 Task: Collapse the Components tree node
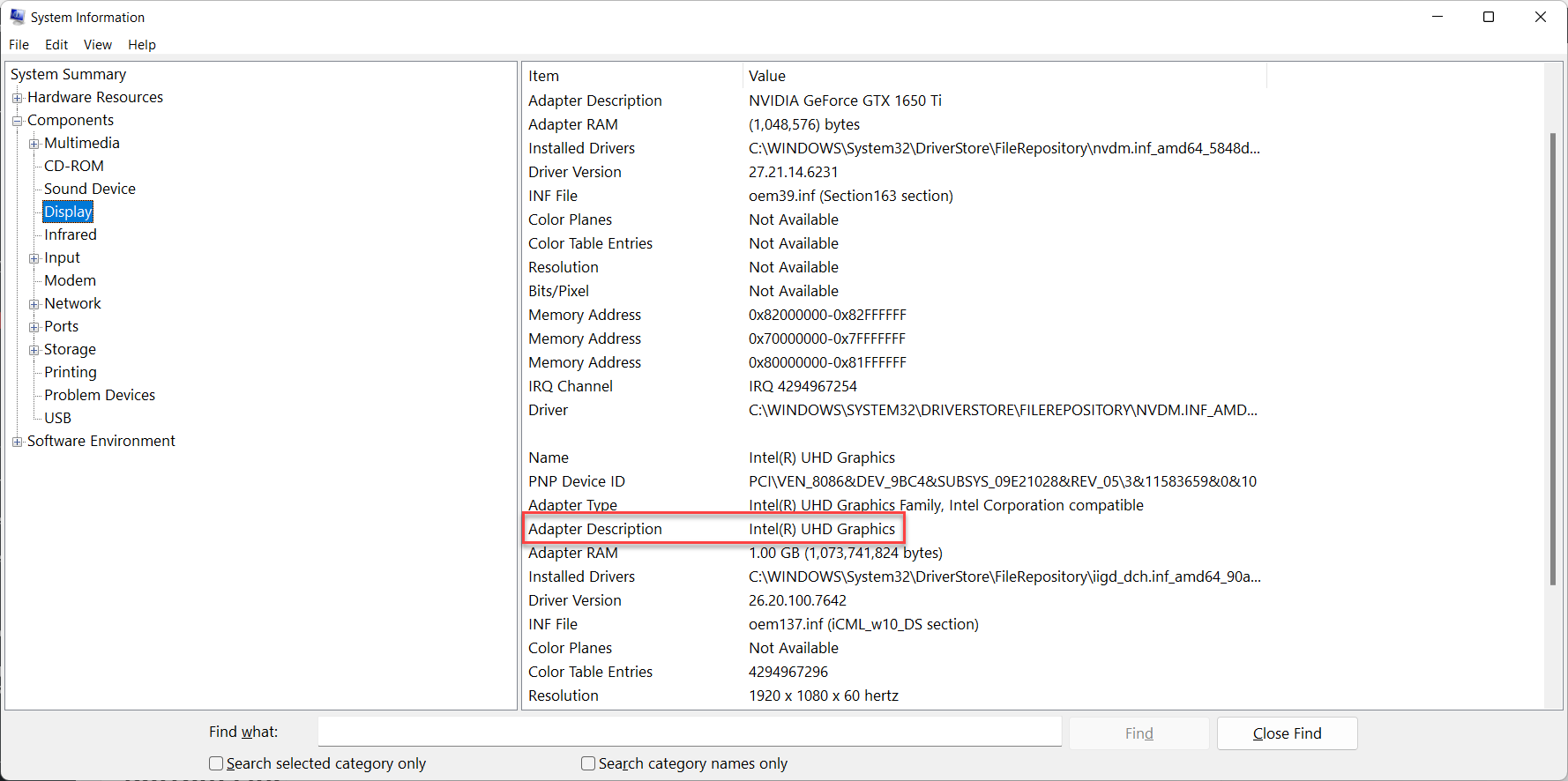[x=17, y=121]
